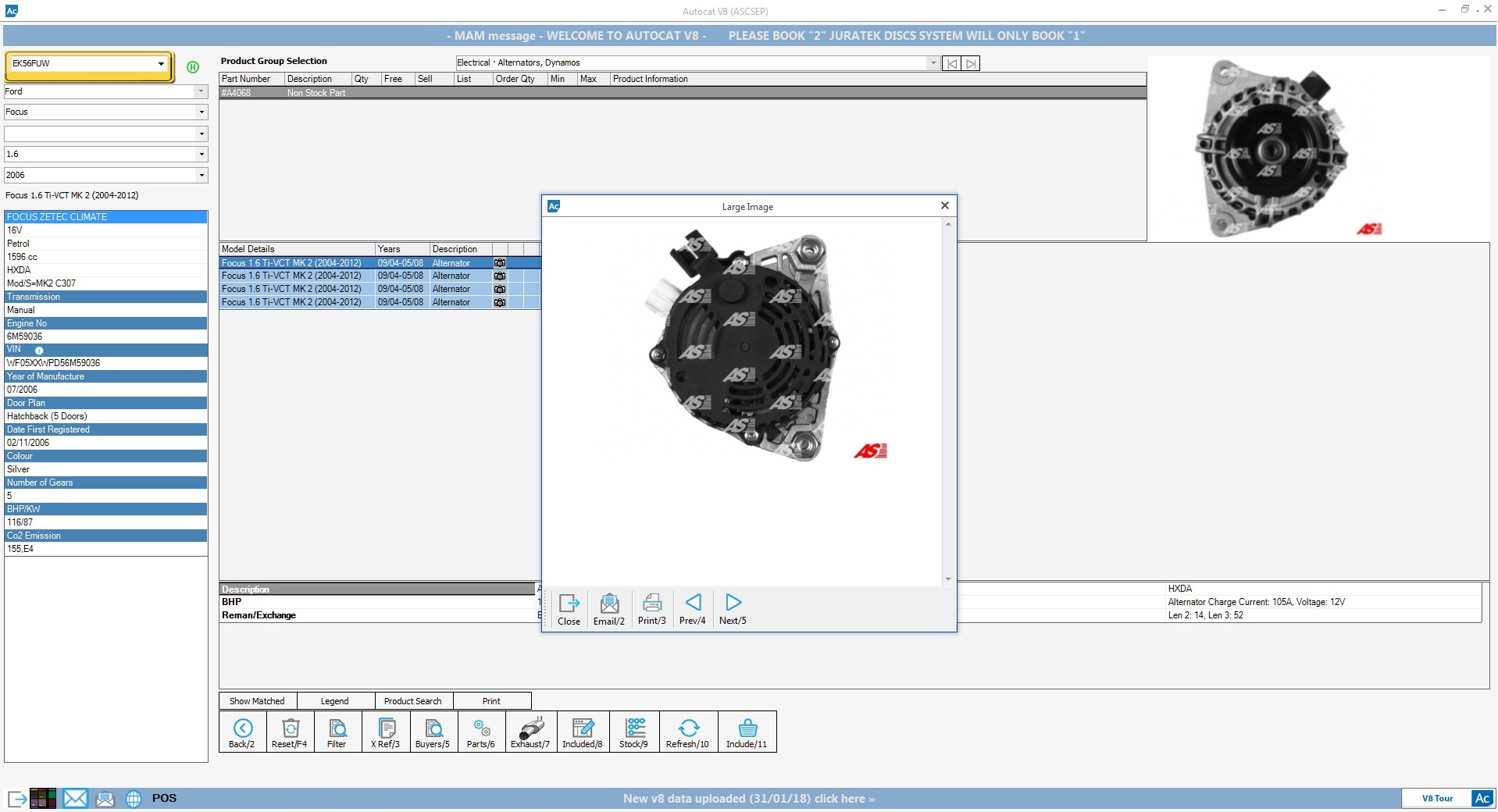Switch to the Show Matched tab
1498x812 pixels.
pyautogui.click(x=258, y=701)
